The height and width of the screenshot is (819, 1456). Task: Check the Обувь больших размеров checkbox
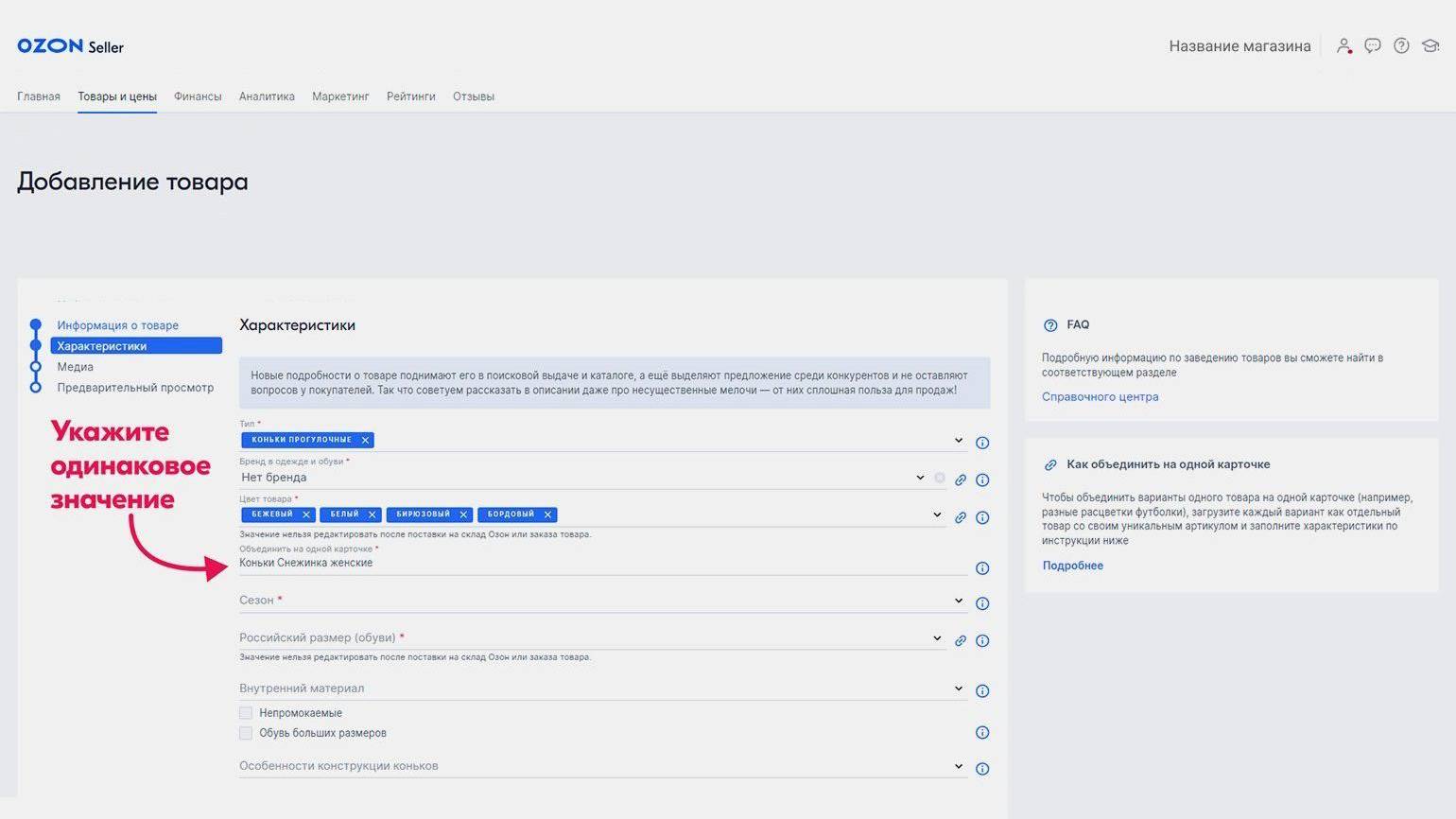(x=246, y=733)
